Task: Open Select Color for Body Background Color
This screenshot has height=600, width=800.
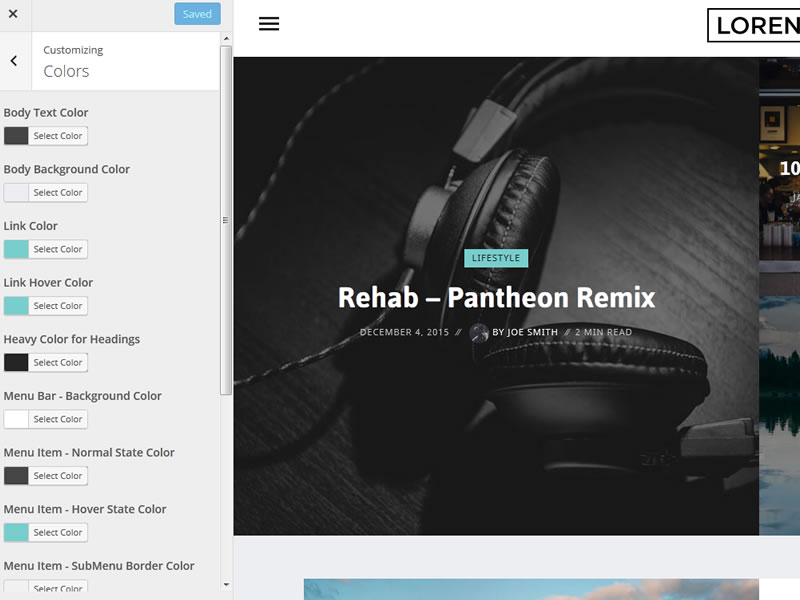Action: pos(57,193)
